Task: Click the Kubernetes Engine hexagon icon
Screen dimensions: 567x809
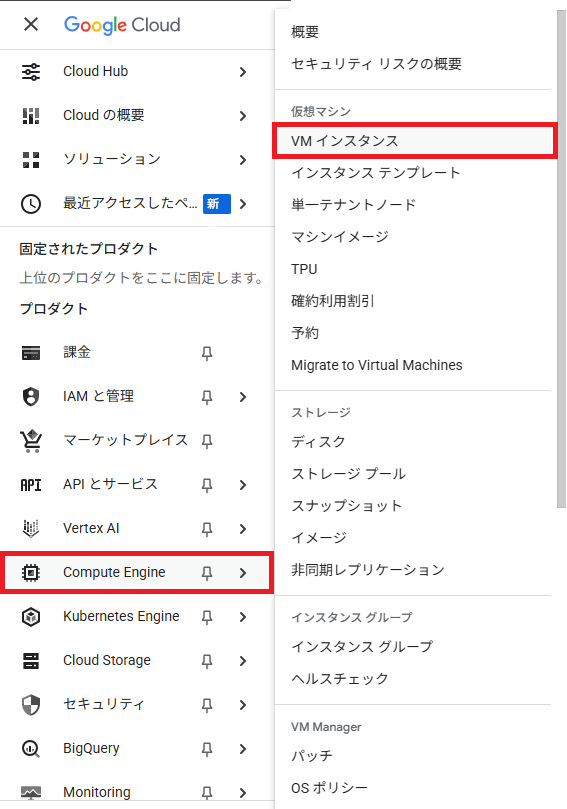Action: 31,617
